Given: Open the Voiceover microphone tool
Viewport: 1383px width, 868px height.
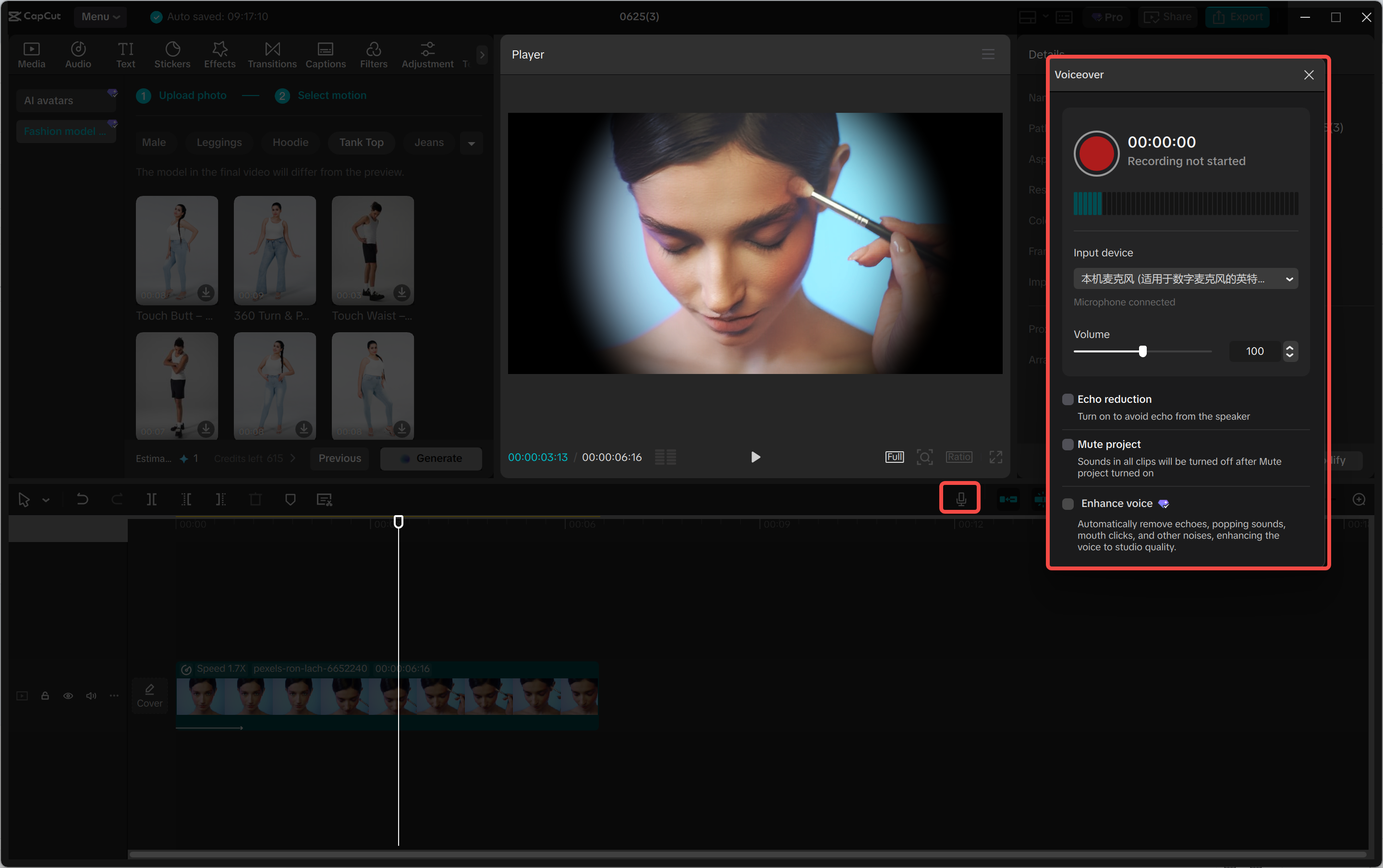Looking at the screenshot, I should (960, 498).
